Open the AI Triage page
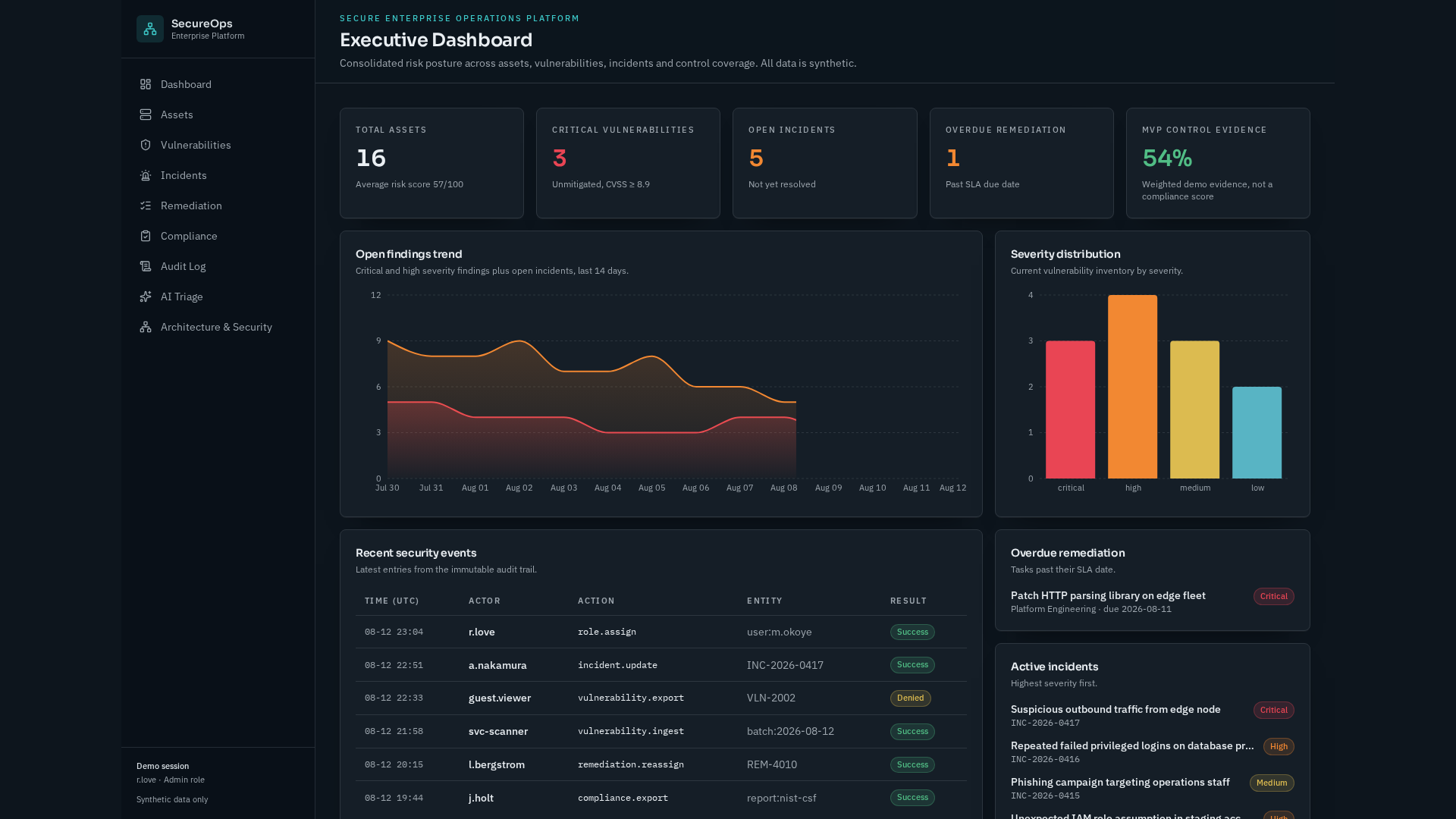 point(218,297)
